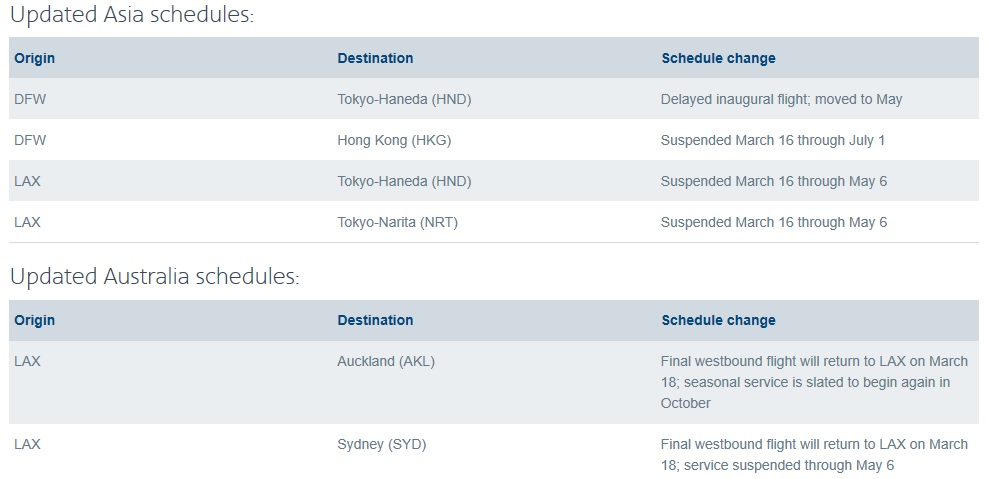Select the Sydney (SYD) destination cell
This screenshot has height=479, width=989.
click(382, 444)
